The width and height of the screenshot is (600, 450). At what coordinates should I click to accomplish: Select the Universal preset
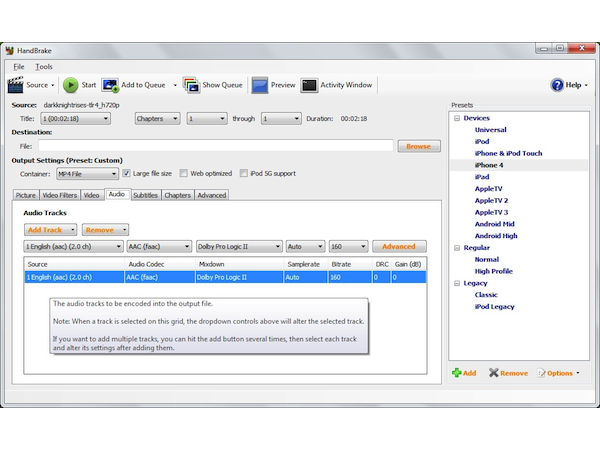pos(491,130)
